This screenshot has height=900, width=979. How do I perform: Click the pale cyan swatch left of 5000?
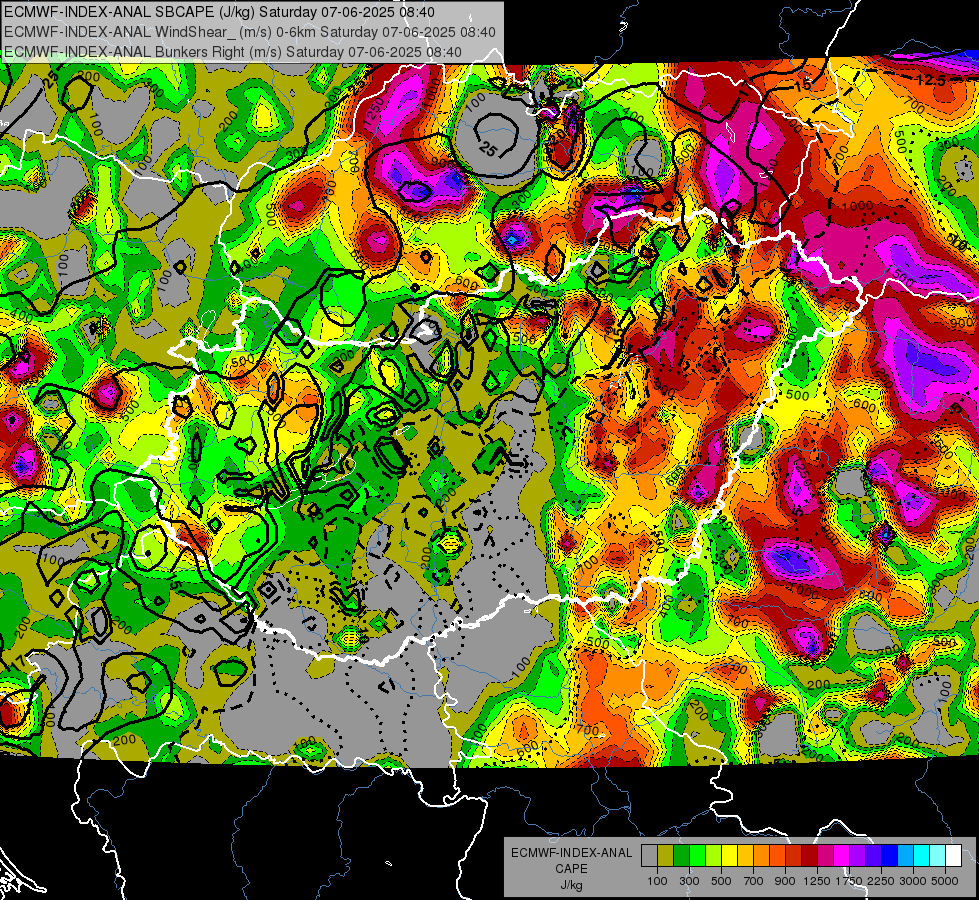(938, 856)
